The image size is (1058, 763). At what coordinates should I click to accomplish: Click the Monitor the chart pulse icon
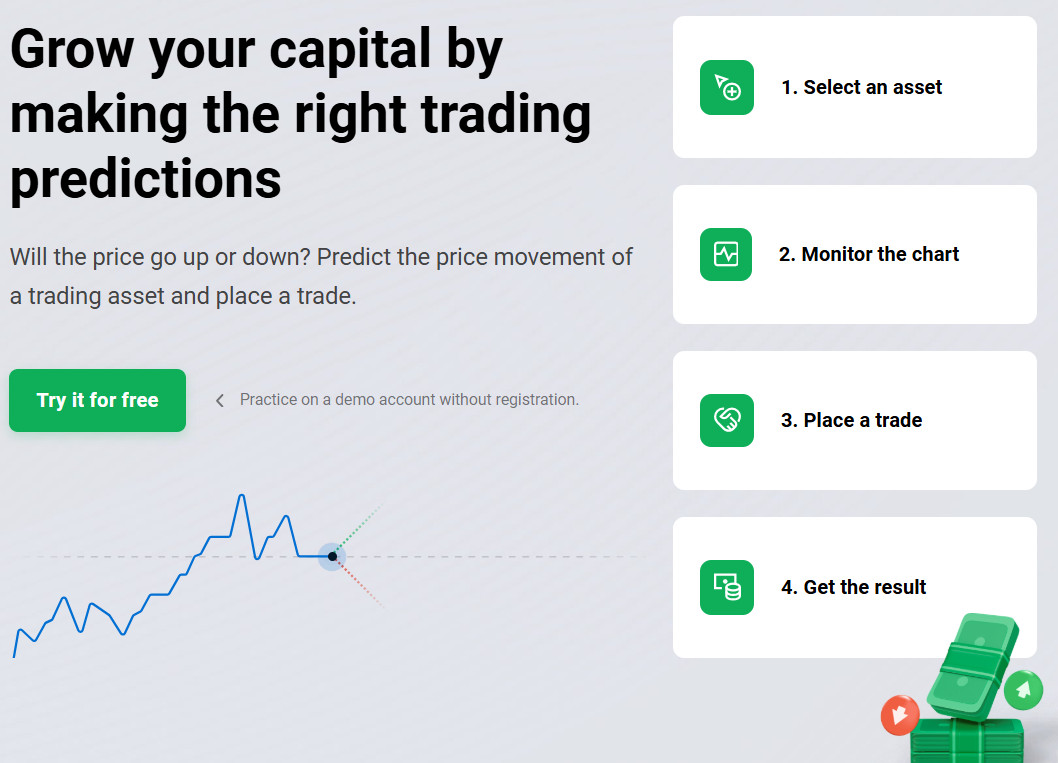(x=726, y=254)
